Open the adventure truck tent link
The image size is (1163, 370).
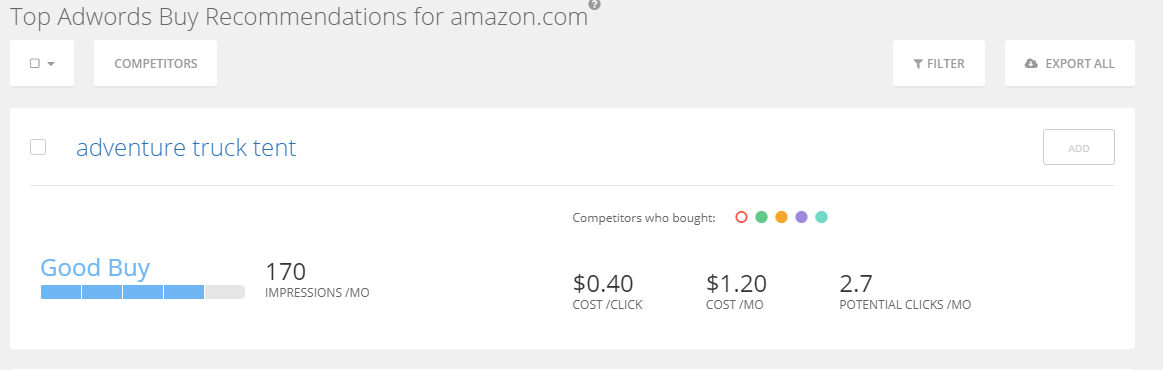(186, 148)
